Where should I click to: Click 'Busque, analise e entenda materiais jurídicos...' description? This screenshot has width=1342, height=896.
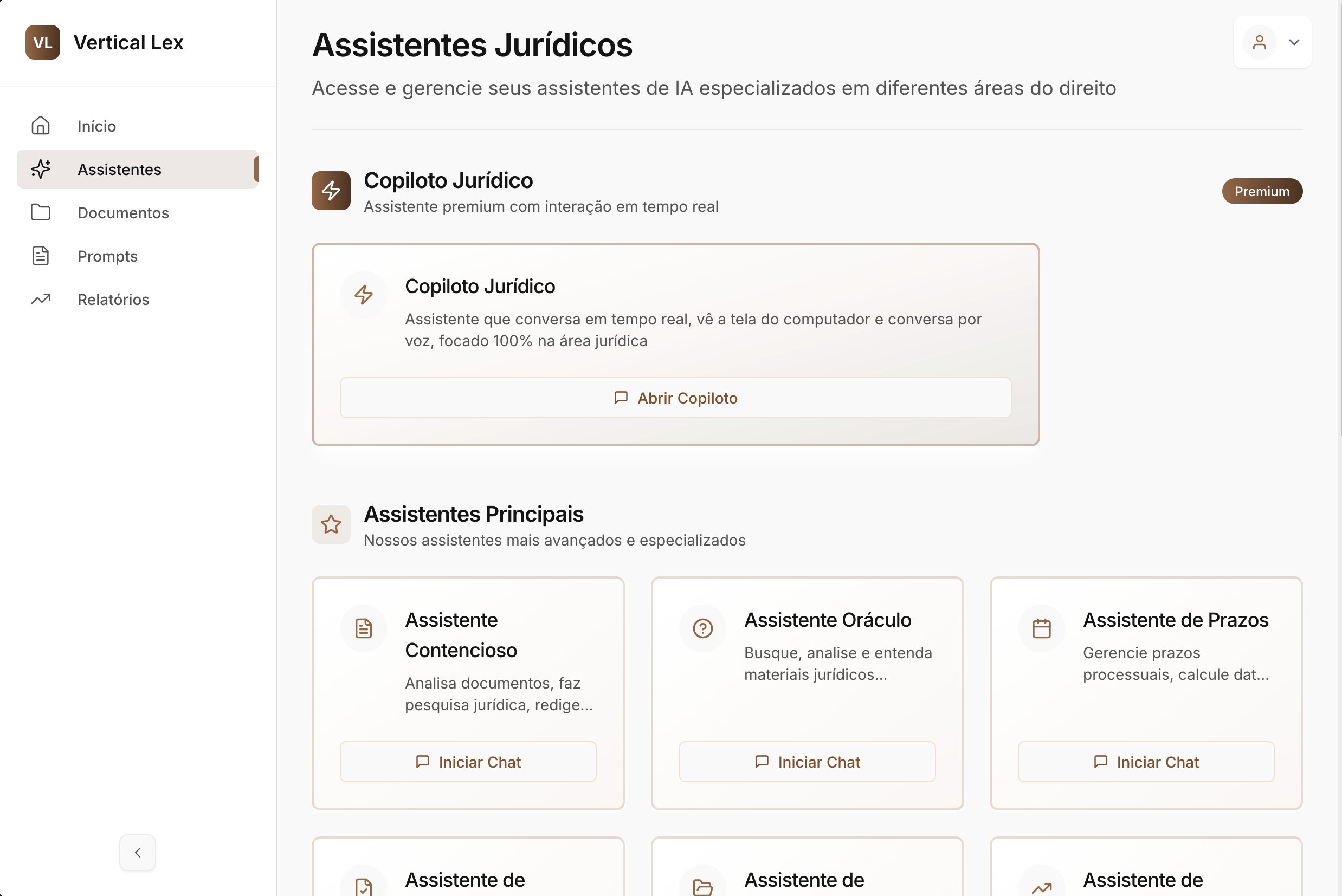(838, 664)
